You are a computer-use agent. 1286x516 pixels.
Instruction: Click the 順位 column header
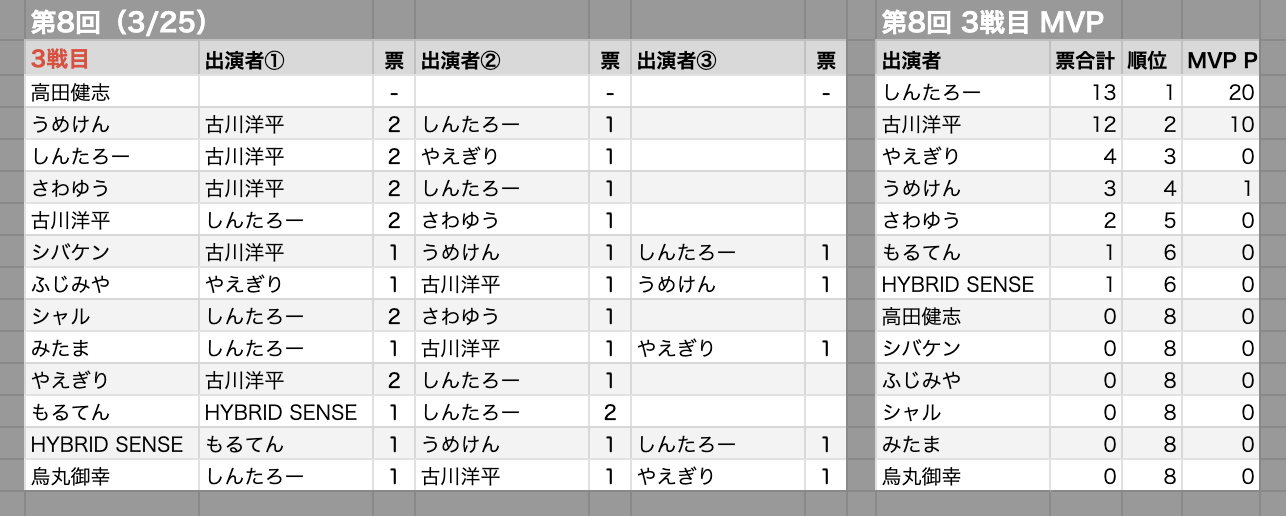coord(1150,60)
